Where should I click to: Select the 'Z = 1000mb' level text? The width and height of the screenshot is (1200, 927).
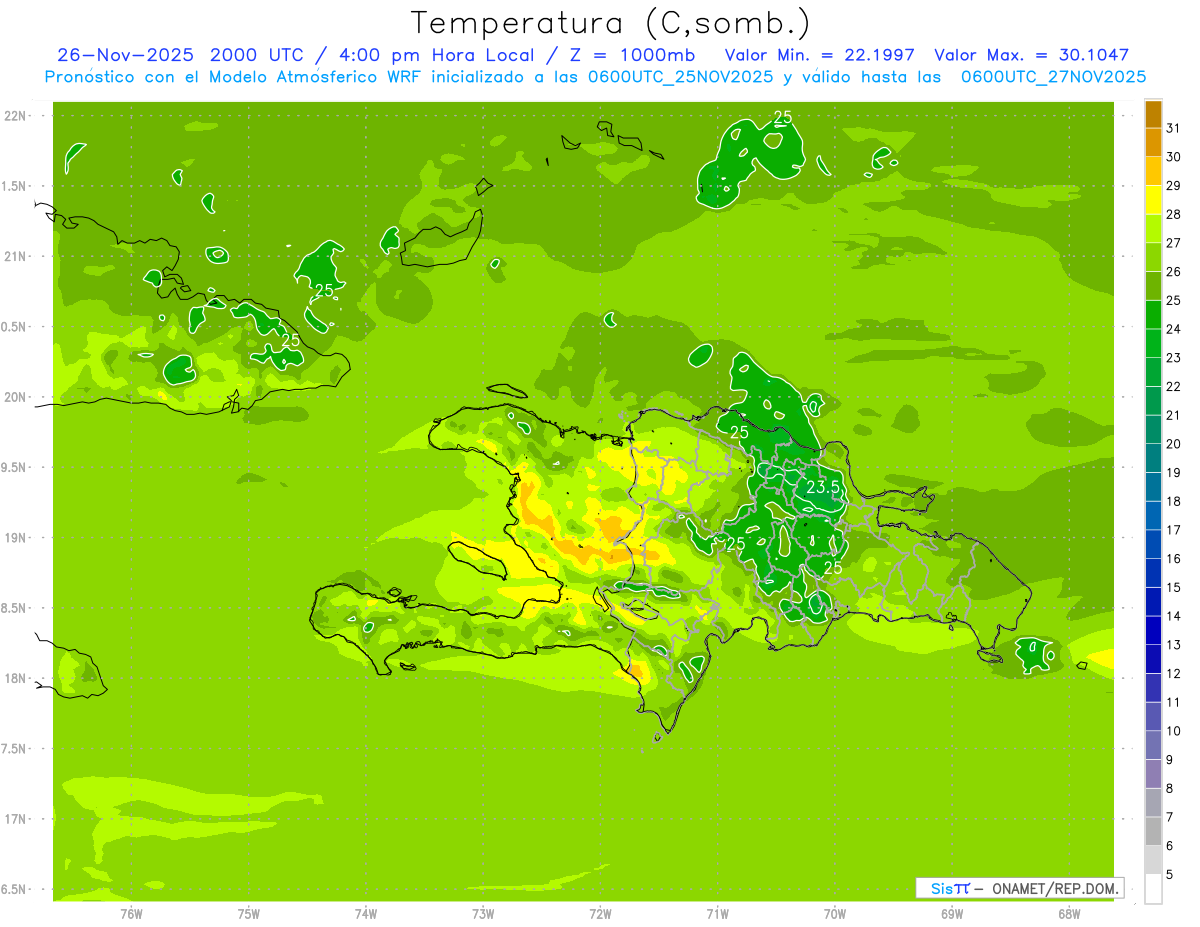tap(634, 55)
